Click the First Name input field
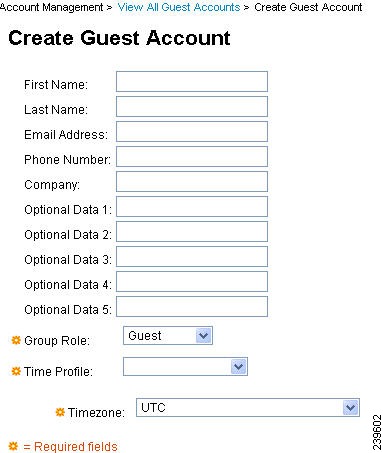This screenshot has height=453, width=383. coord(192,82)
